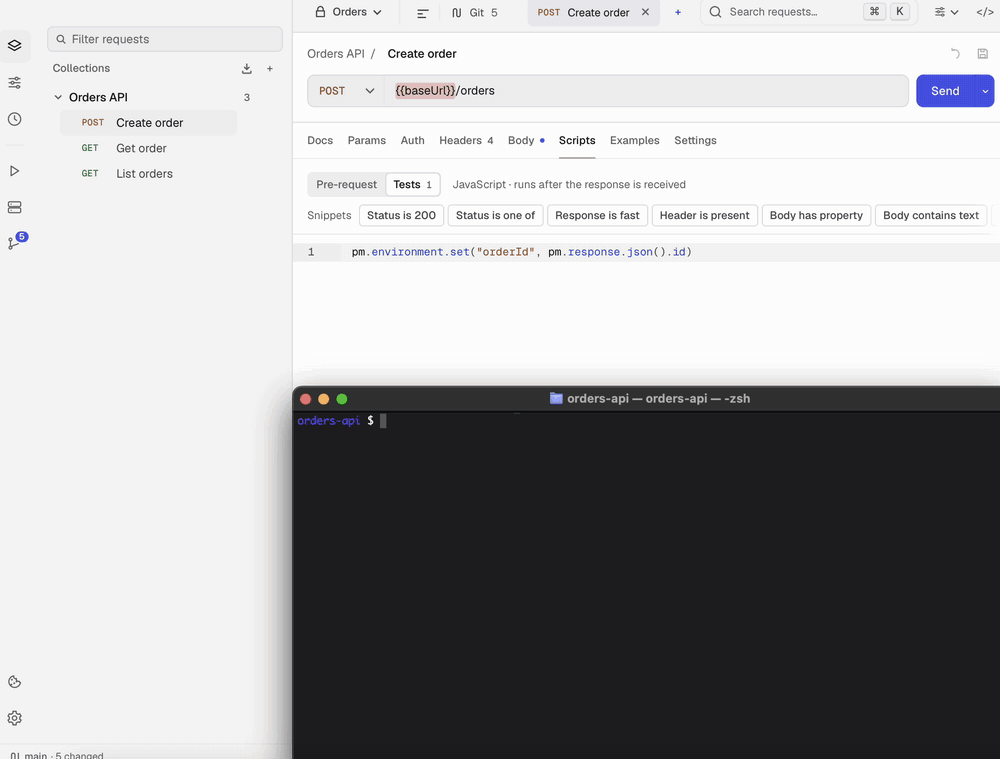Click line 1 of the test script editor

point(646,252)
